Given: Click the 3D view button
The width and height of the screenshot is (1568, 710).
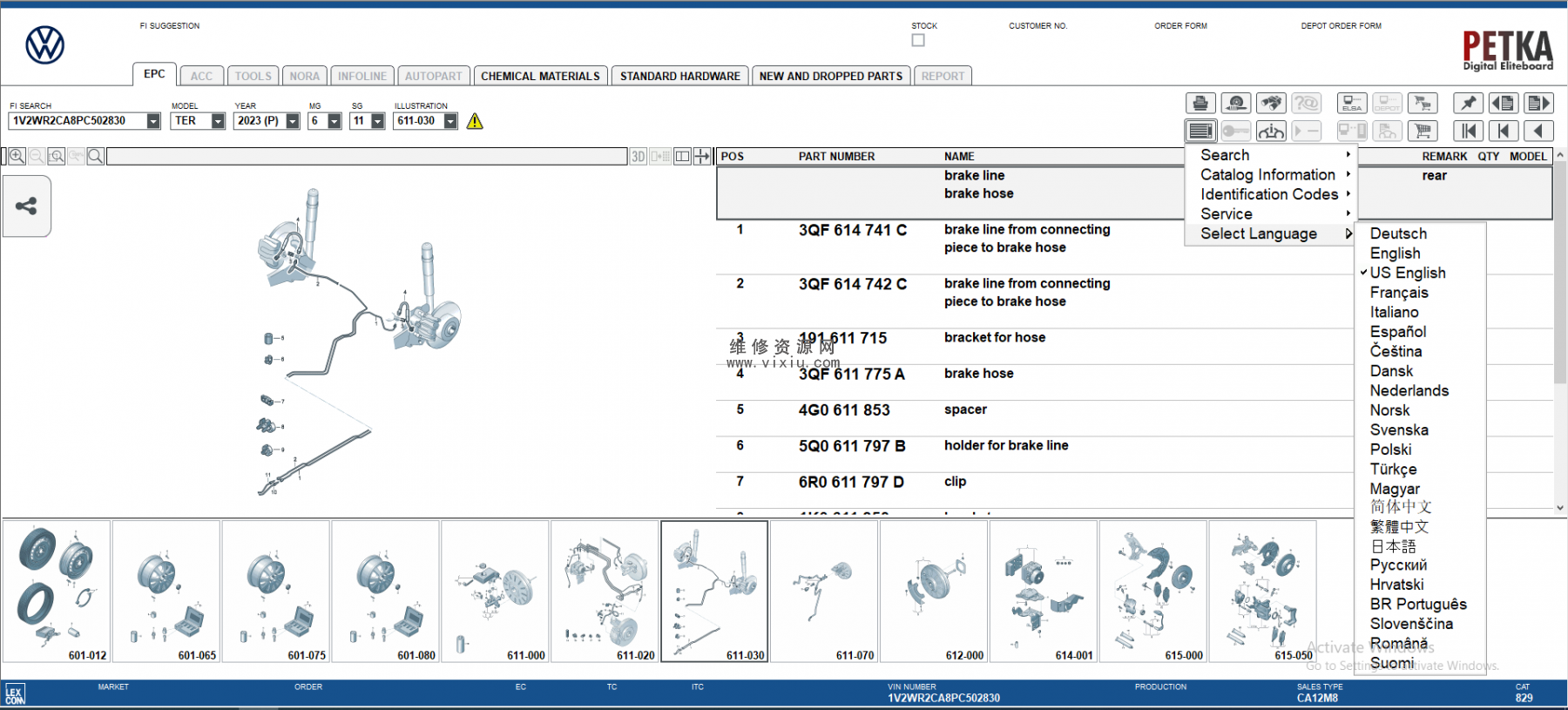Looking at the screenshot, I should click(x=639, y=156).
